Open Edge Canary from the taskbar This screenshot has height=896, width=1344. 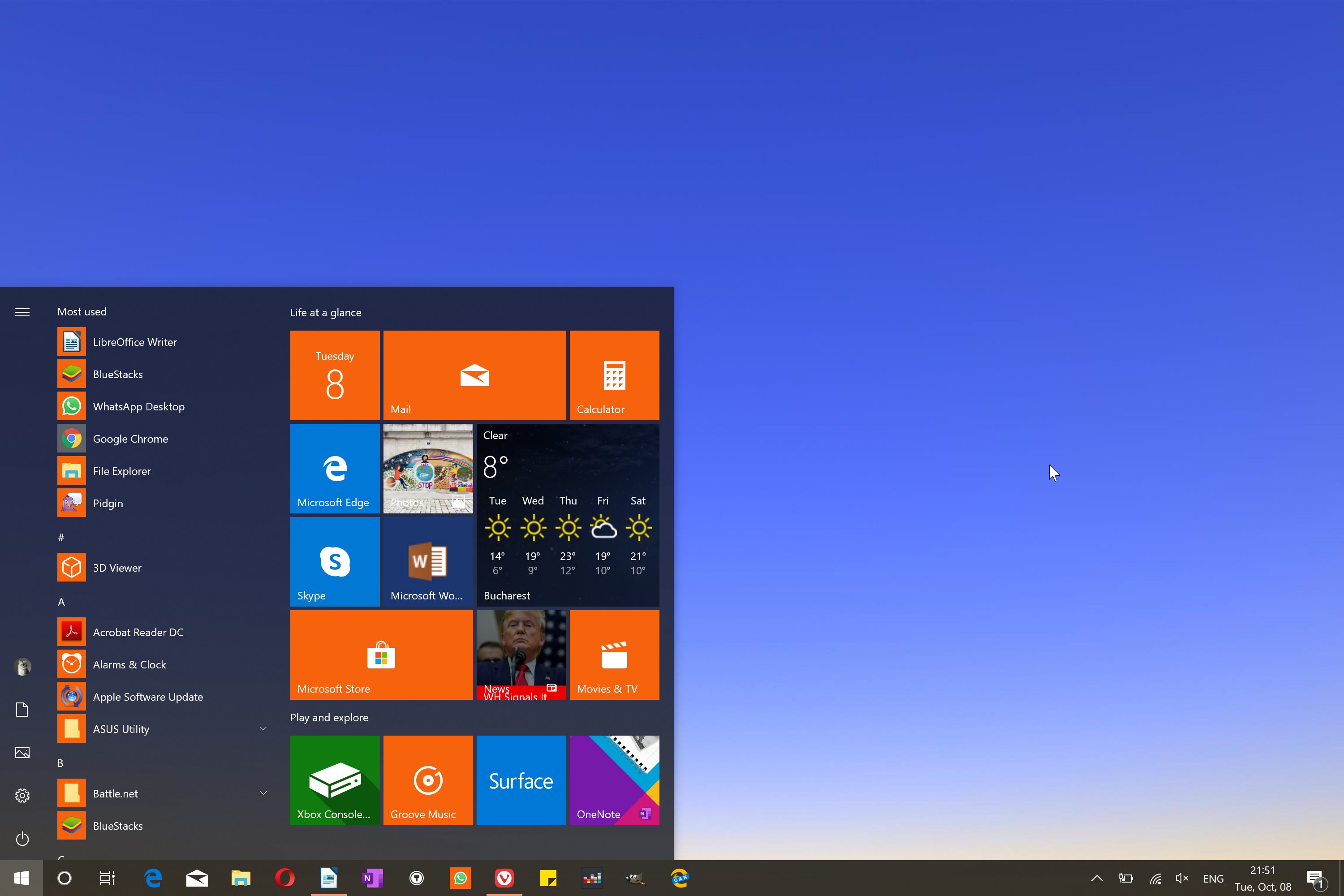tap(680, 878)
